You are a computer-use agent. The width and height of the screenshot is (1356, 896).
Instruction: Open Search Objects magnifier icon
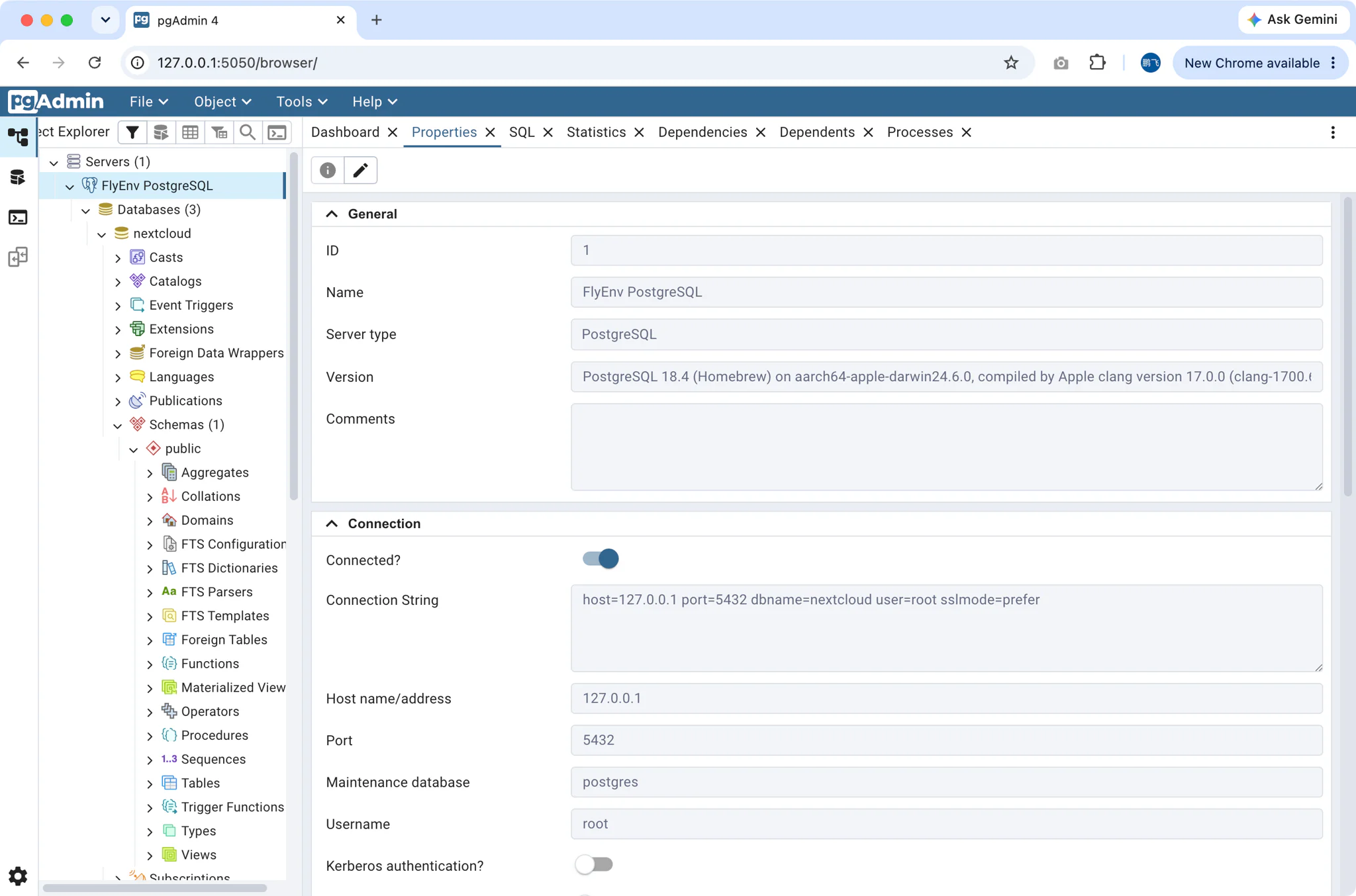click(248, 132)
